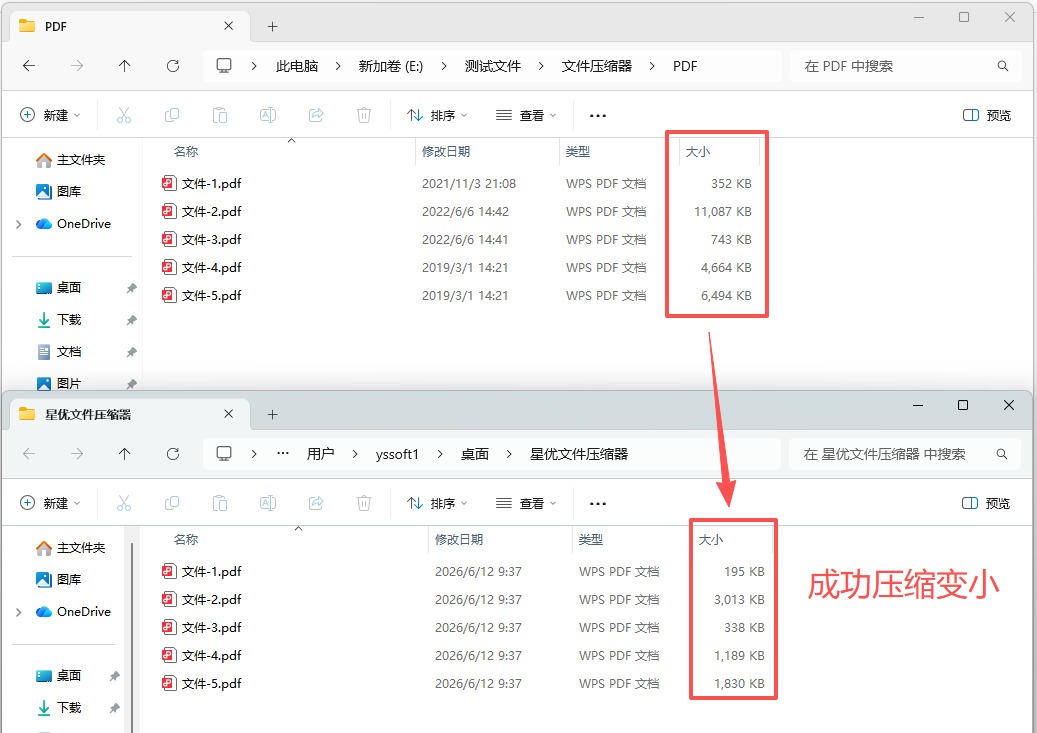Viewport: 1037px width, 733px height.
Task: Select 文件-1.pdf sized 195 KB in the 星优文件压缩器 window
Action: click(x=463, y=572)
